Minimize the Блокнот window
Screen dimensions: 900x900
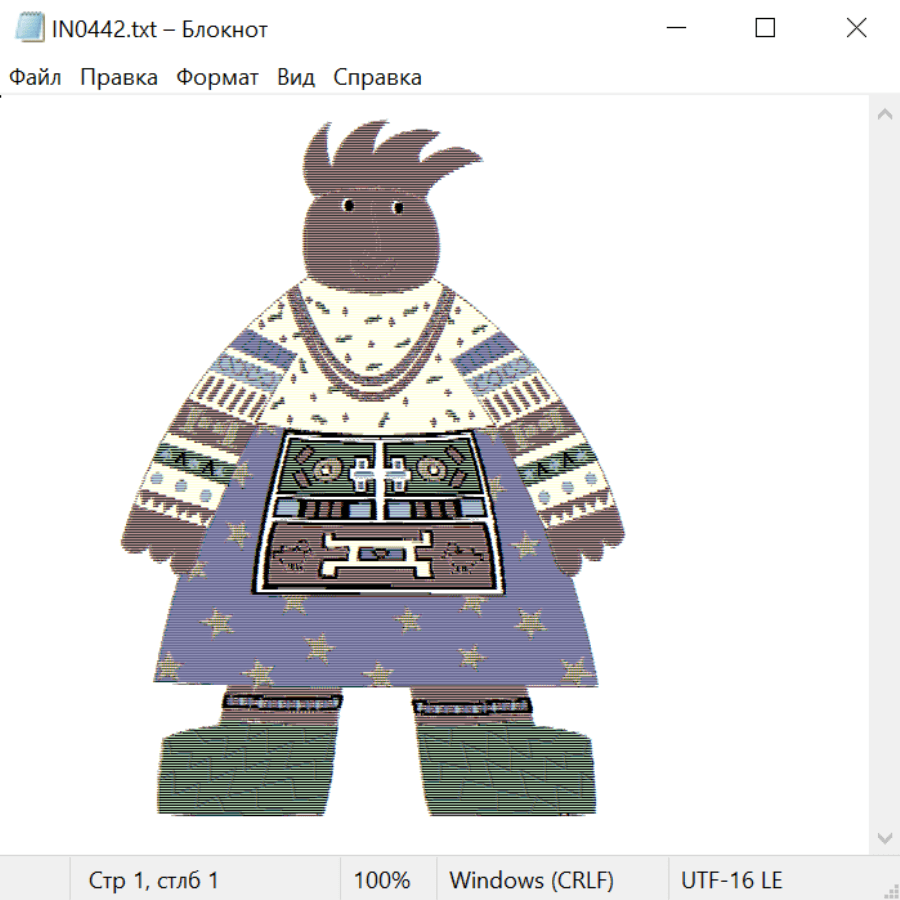point(674,29)
